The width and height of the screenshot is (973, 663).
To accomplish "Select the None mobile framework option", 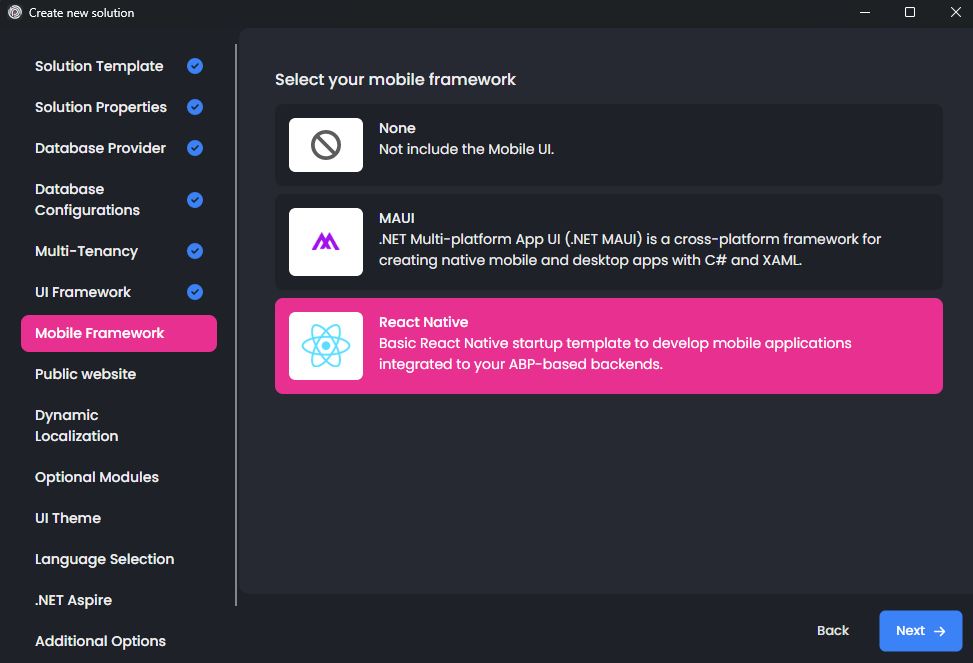I will [x=608, y=145].
